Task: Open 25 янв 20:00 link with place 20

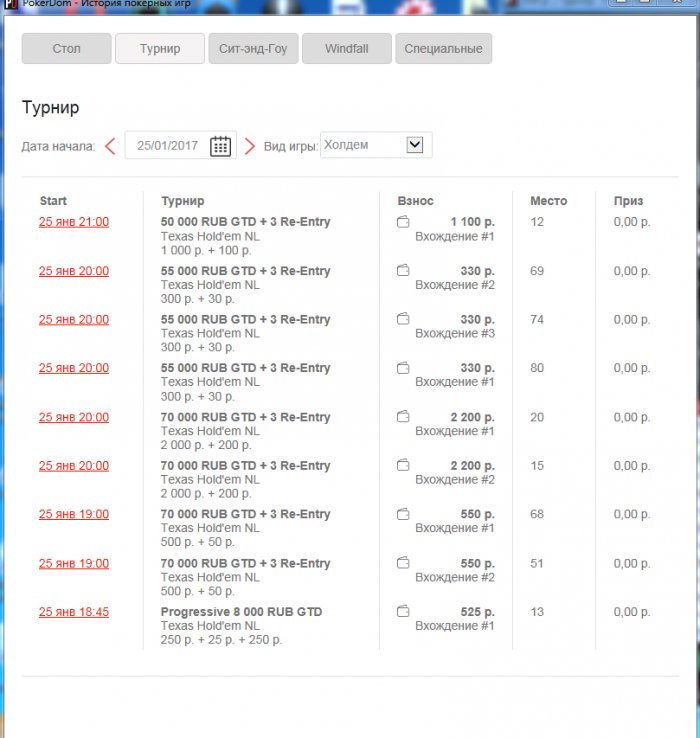Action: point(74,417)
